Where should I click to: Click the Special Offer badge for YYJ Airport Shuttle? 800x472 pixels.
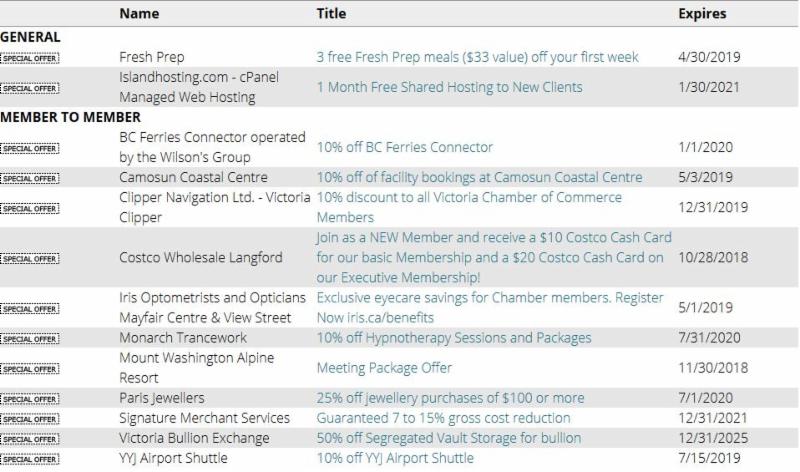pos(30,459)
